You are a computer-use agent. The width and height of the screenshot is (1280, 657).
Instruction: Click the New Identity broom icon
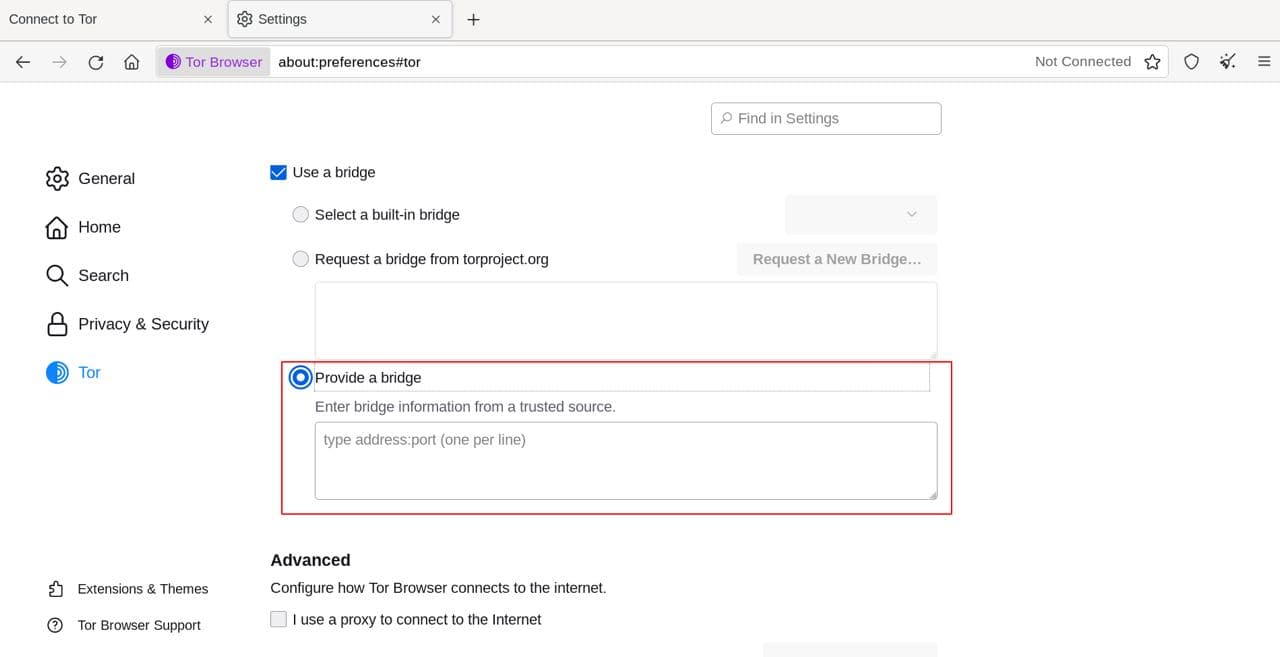click(x=1227, y=62)
